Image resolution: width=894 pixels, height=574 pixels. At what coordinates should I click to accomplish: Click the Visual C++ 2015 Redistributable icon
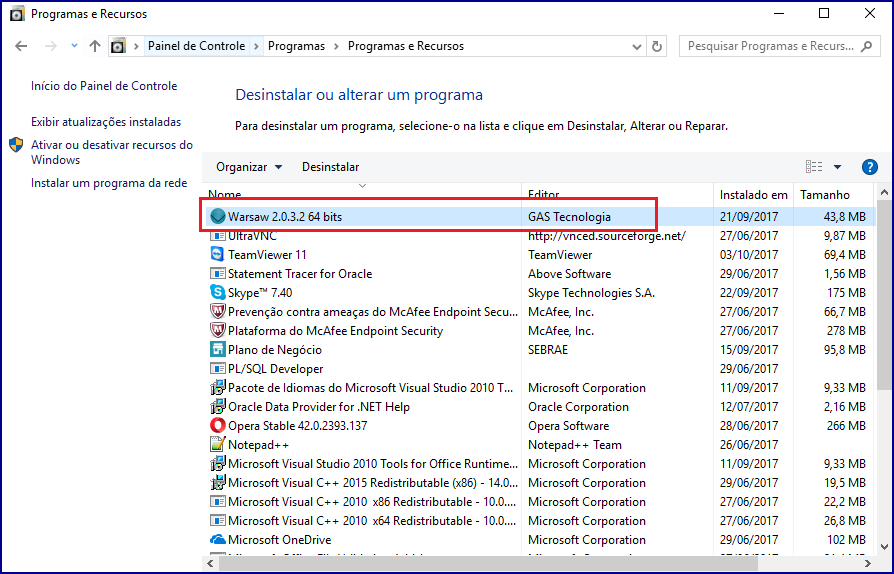218,483
